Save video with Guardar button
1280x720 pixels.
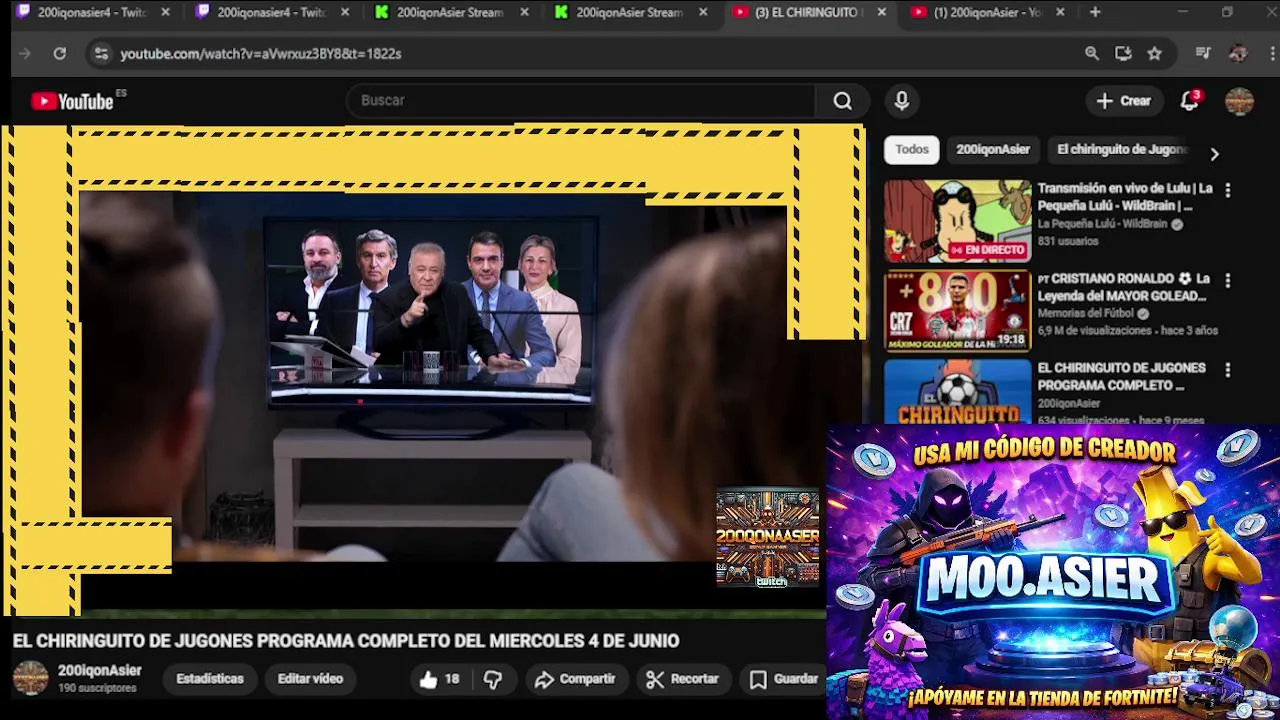point(784,679)
